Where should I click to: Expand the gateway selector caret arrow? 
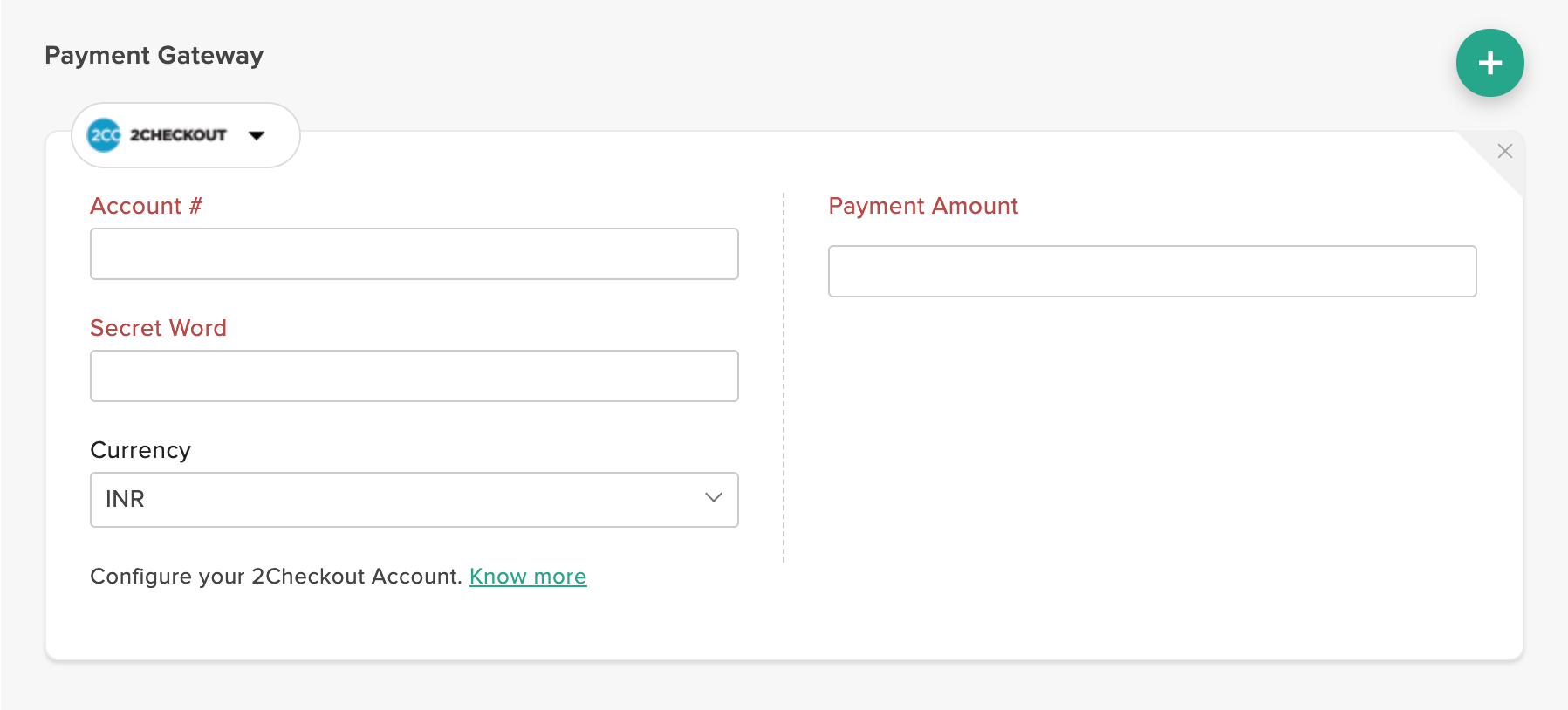pyautogui.click(x=257, y=135)
